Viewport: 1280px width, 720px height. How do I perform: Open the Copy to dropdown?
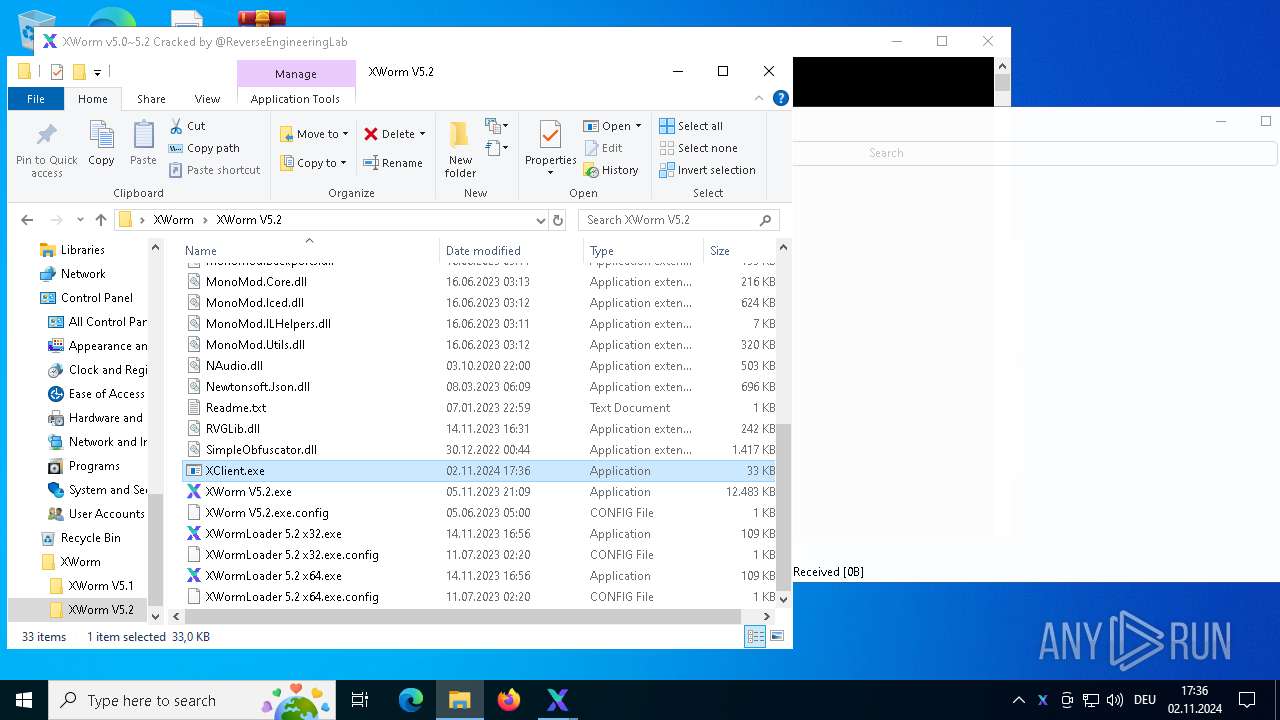tap(314, 163)
